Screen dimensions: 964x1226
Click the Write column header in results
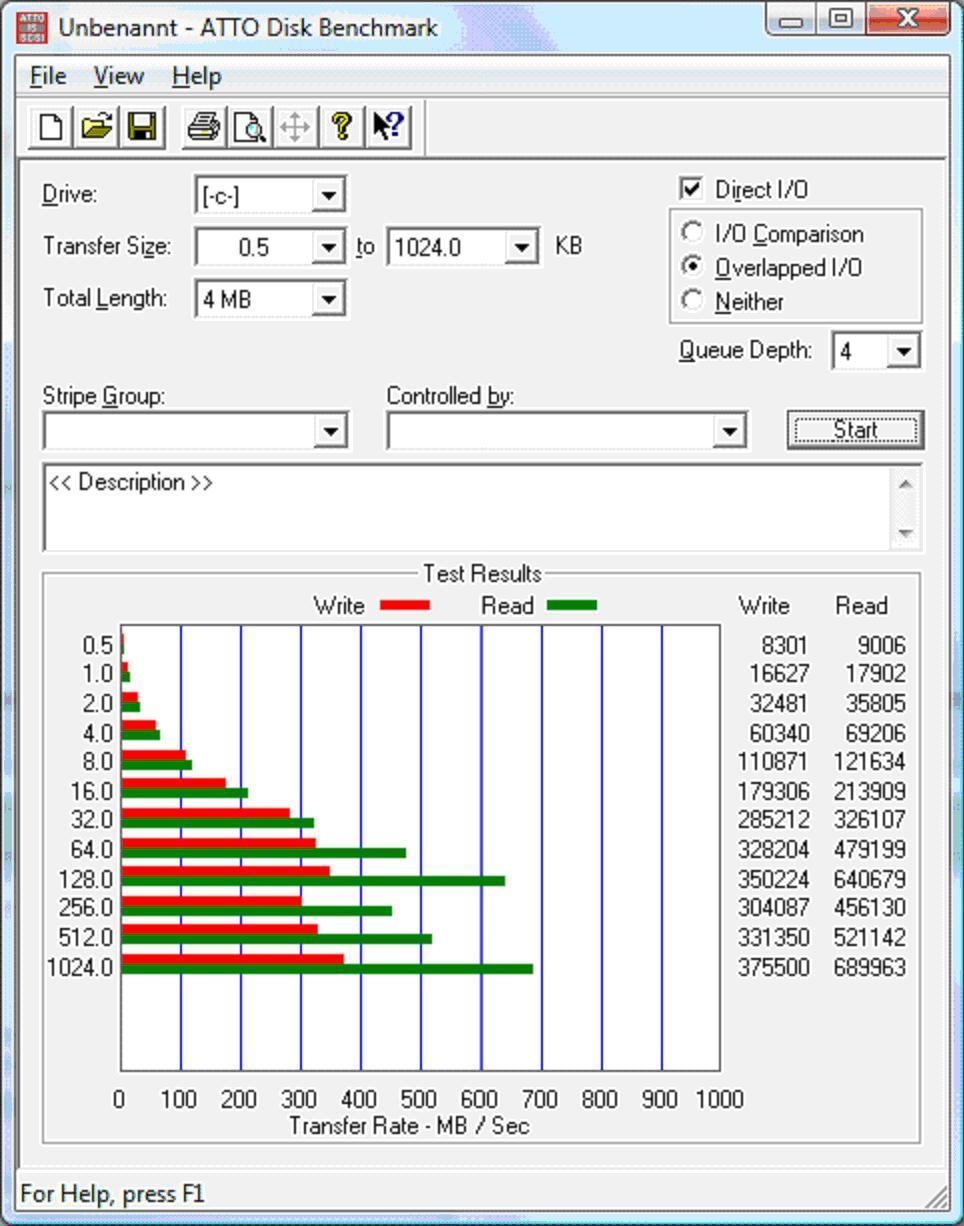point(764,606)
